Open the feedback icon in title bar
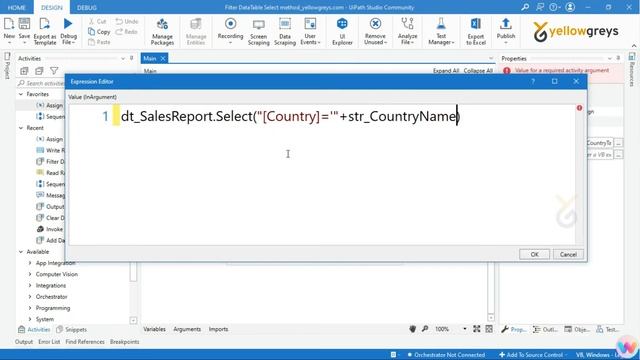 (540, 7)
